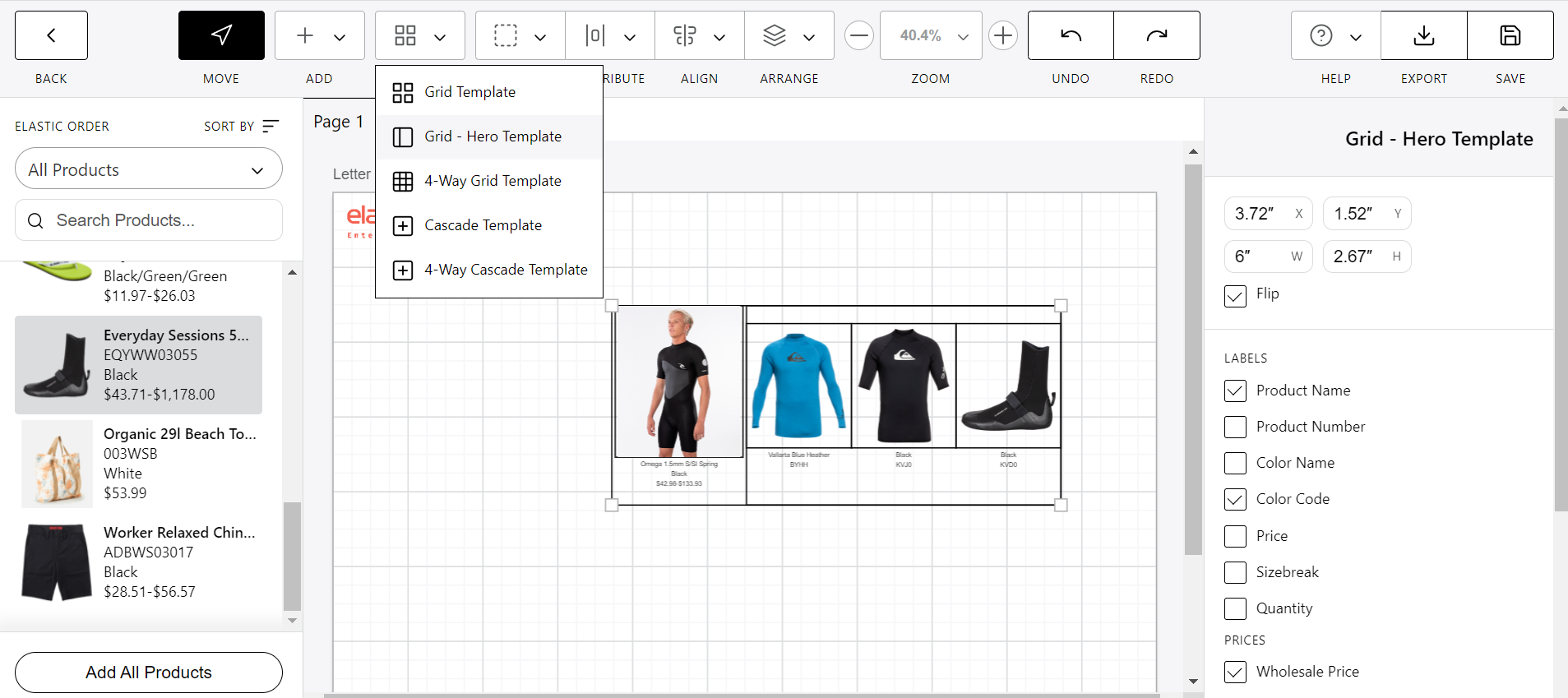Image resolution: width=1568 pixels, height=698 pixels.
Task: Click the Move tool arrow icon
Action: [x=221, y=35]
